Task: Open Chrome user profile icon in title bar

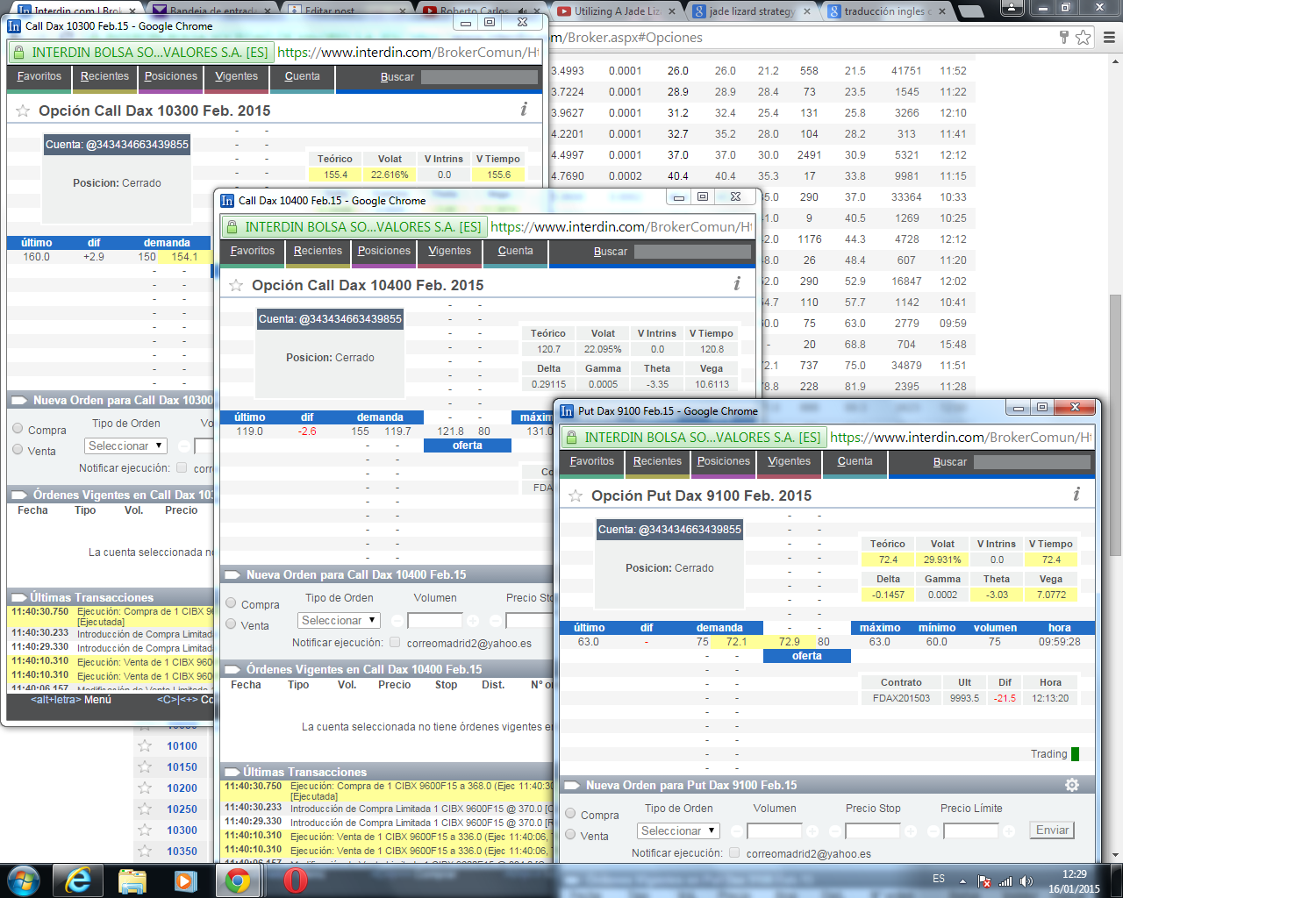Action: pyautogui.click(x=1012, y=7)
